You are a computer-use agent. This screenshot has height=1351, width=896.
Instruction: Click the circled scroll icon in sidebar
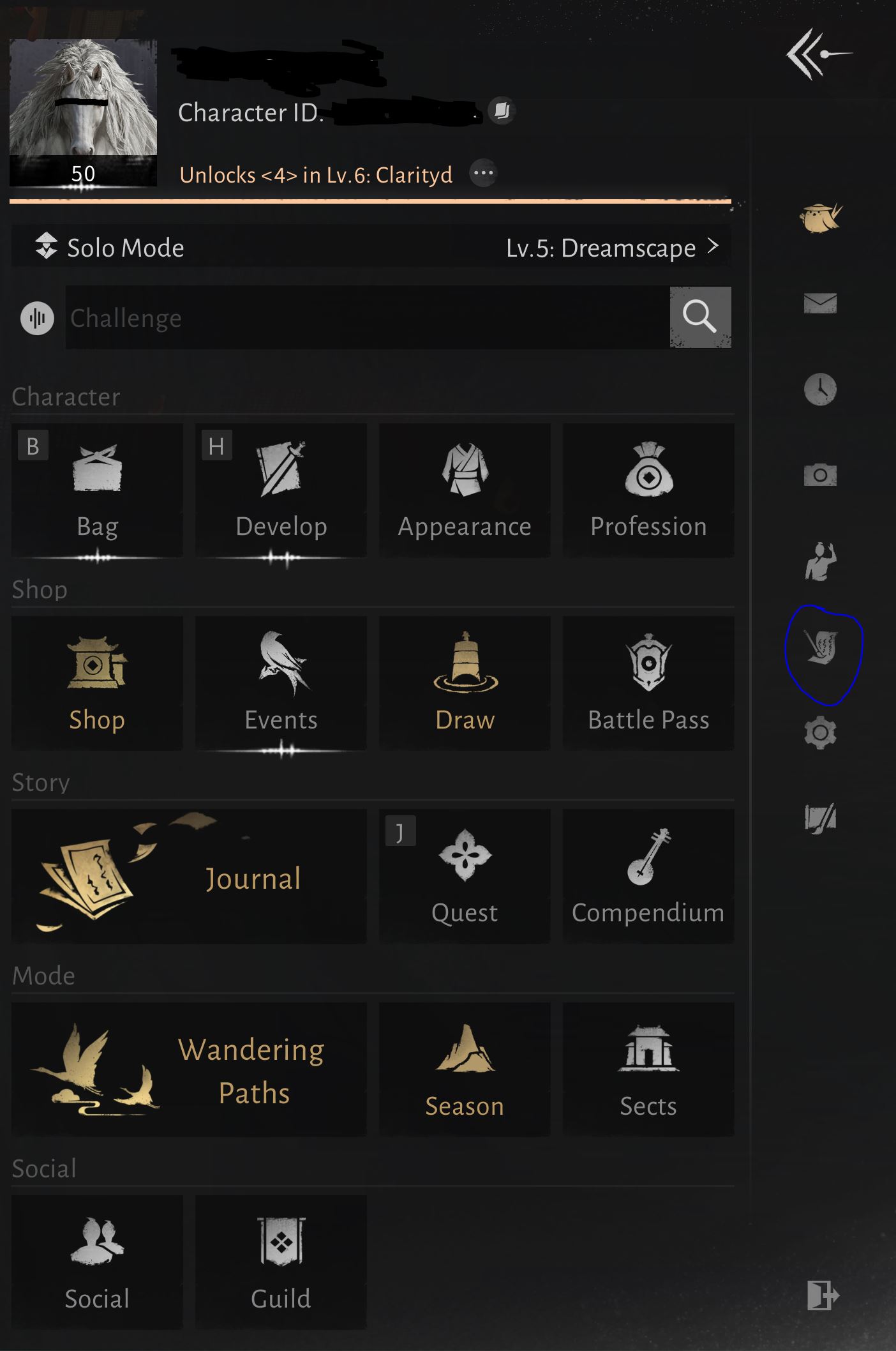click(x=821, y=647)
